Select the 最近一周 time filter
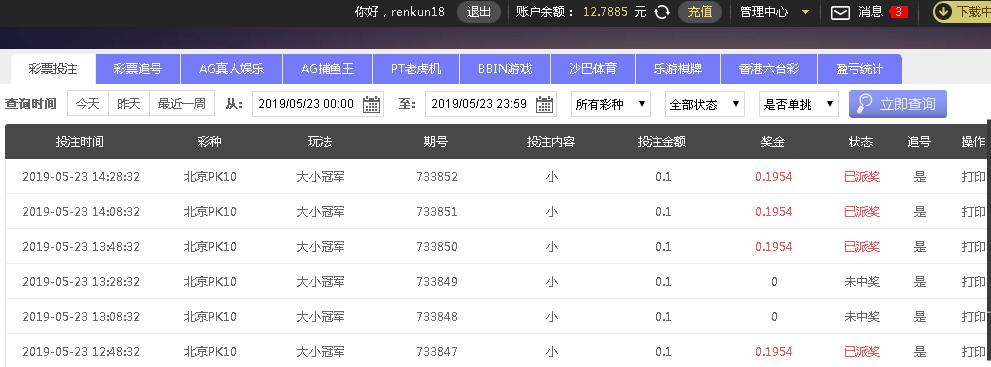Image resolution: width=991 pixels, height=367 pixels. tap(182, 104)
